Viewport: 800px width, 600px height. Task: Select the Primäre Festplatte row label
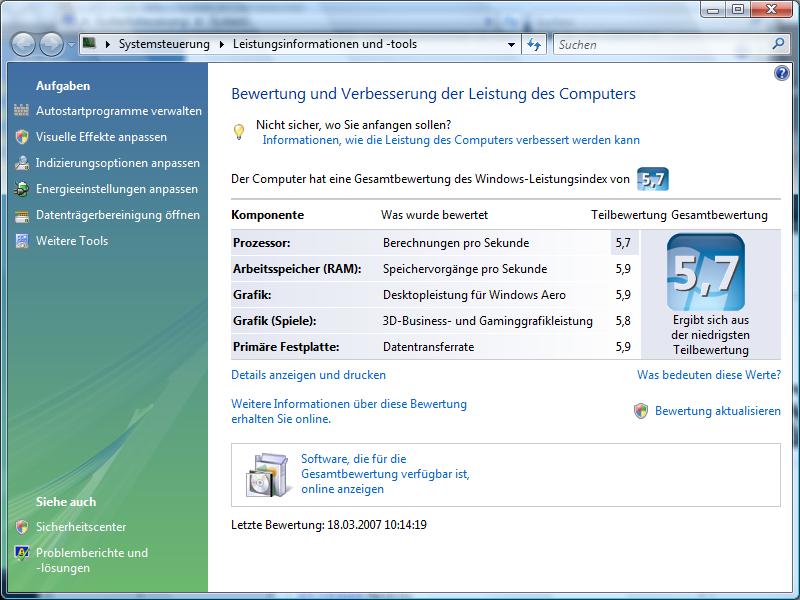click(x=286, y=347)
